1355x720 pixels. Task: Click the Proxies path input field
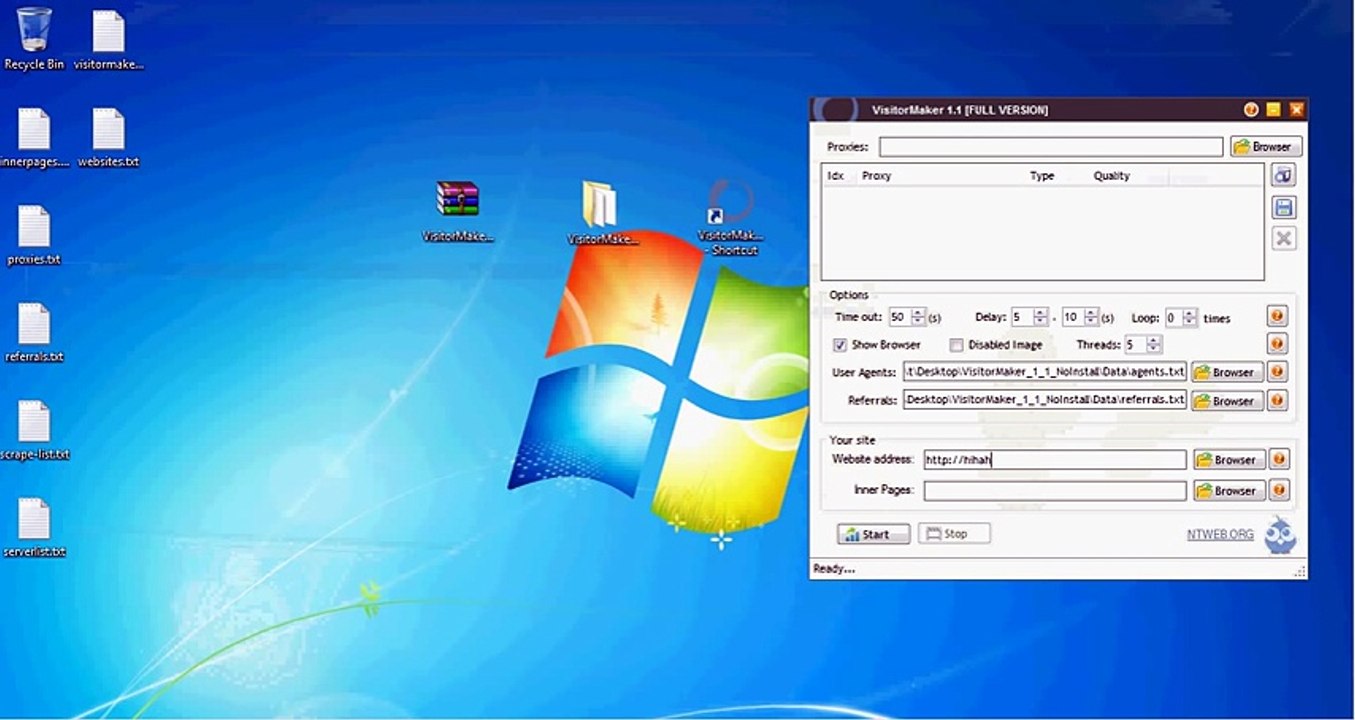pos(1051,147)
